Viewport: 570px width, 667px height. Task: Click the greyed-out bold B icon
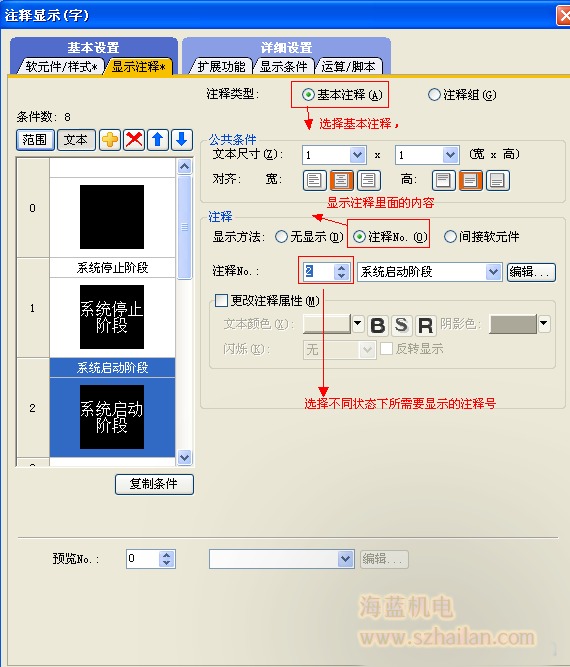pyautogui.click(x=378, y=325)
